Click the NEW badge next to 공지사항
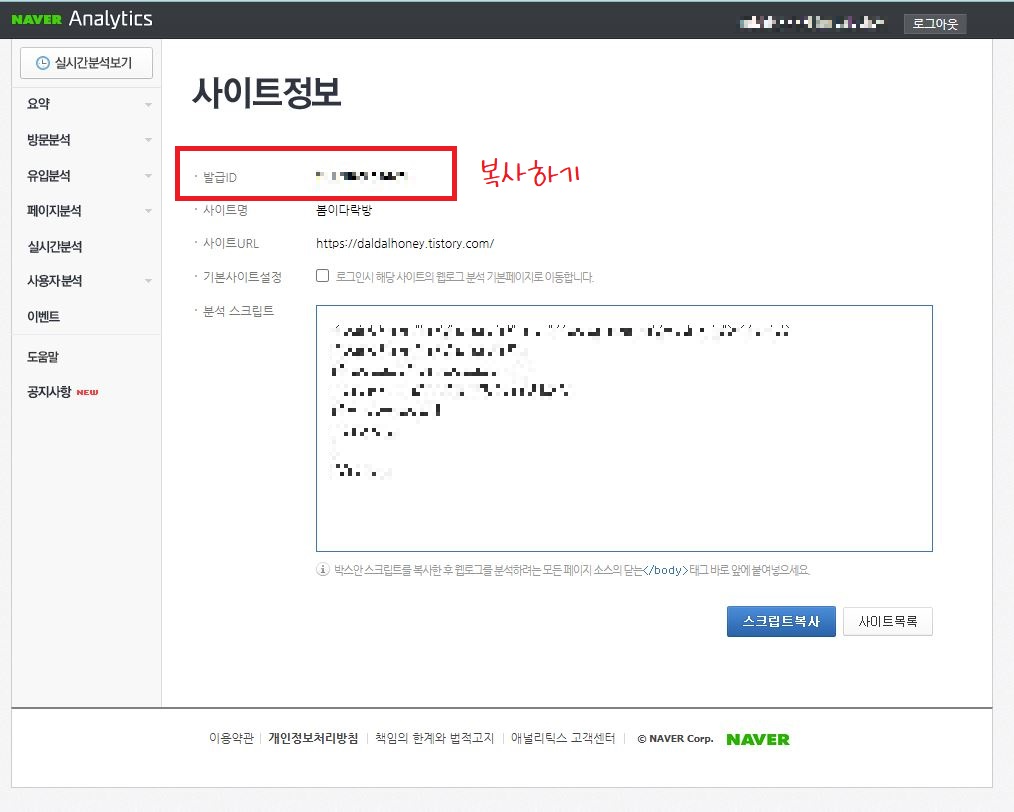Viewport: 1014px width, 812px height. click(x=87, y=392)
